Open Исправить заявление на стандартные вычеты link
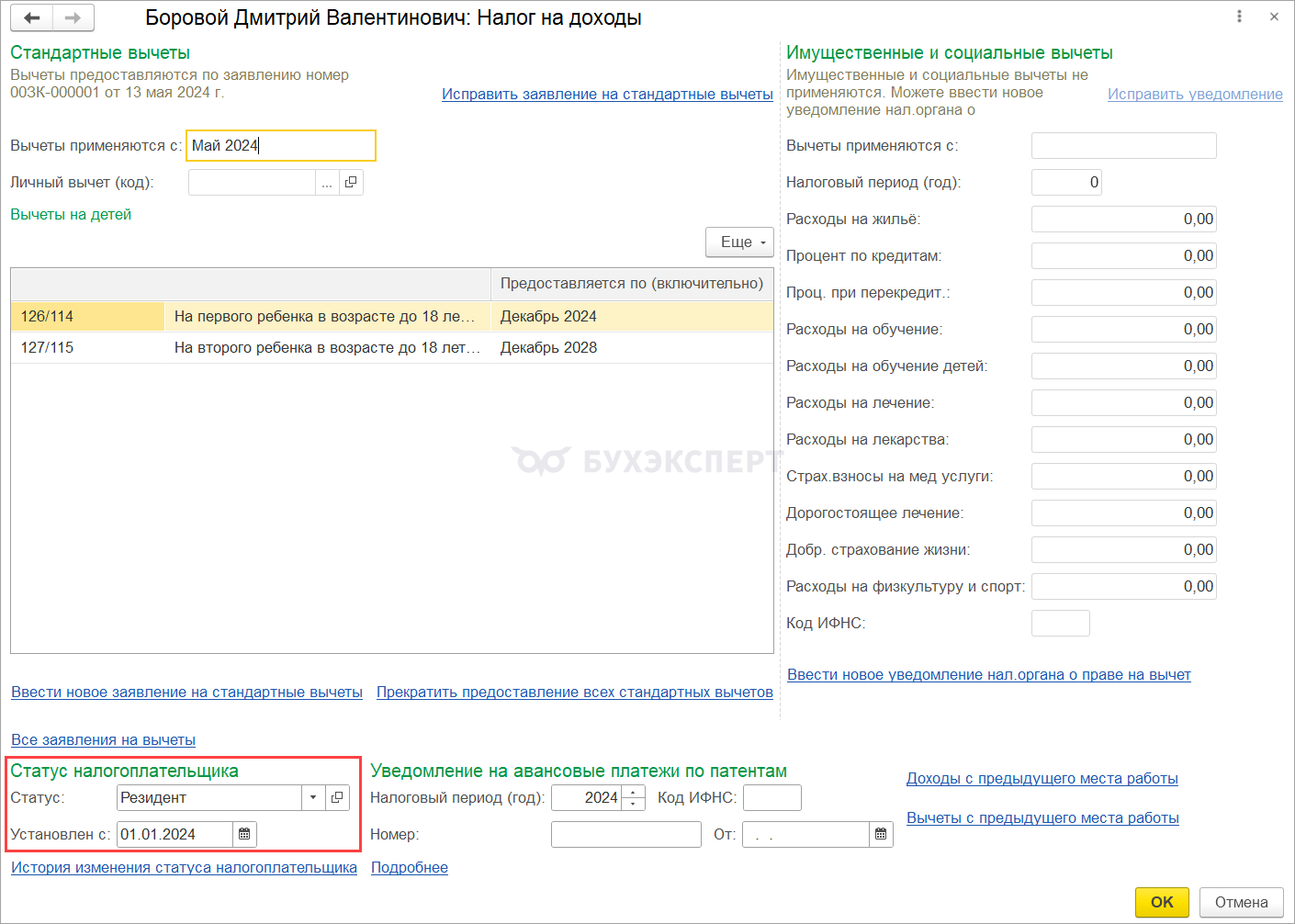1295x924 pixels. pos(607,94)
